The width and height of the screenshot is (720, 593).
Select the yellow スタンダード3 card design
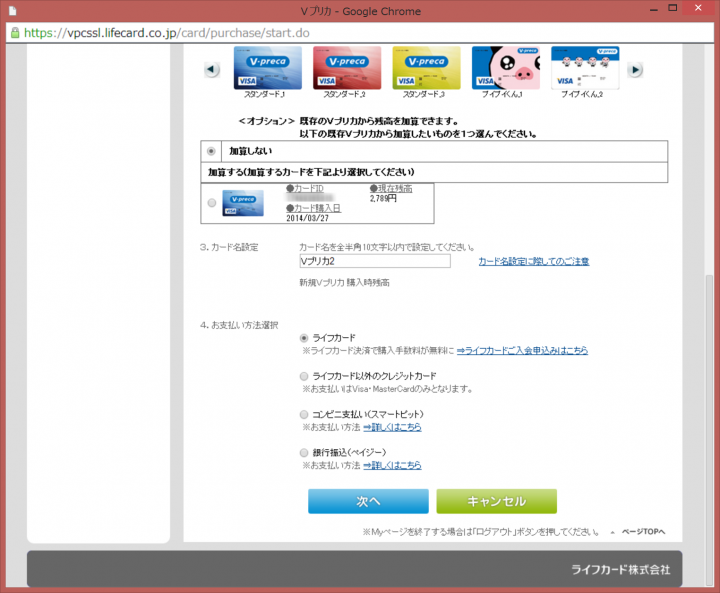[426, 68]
